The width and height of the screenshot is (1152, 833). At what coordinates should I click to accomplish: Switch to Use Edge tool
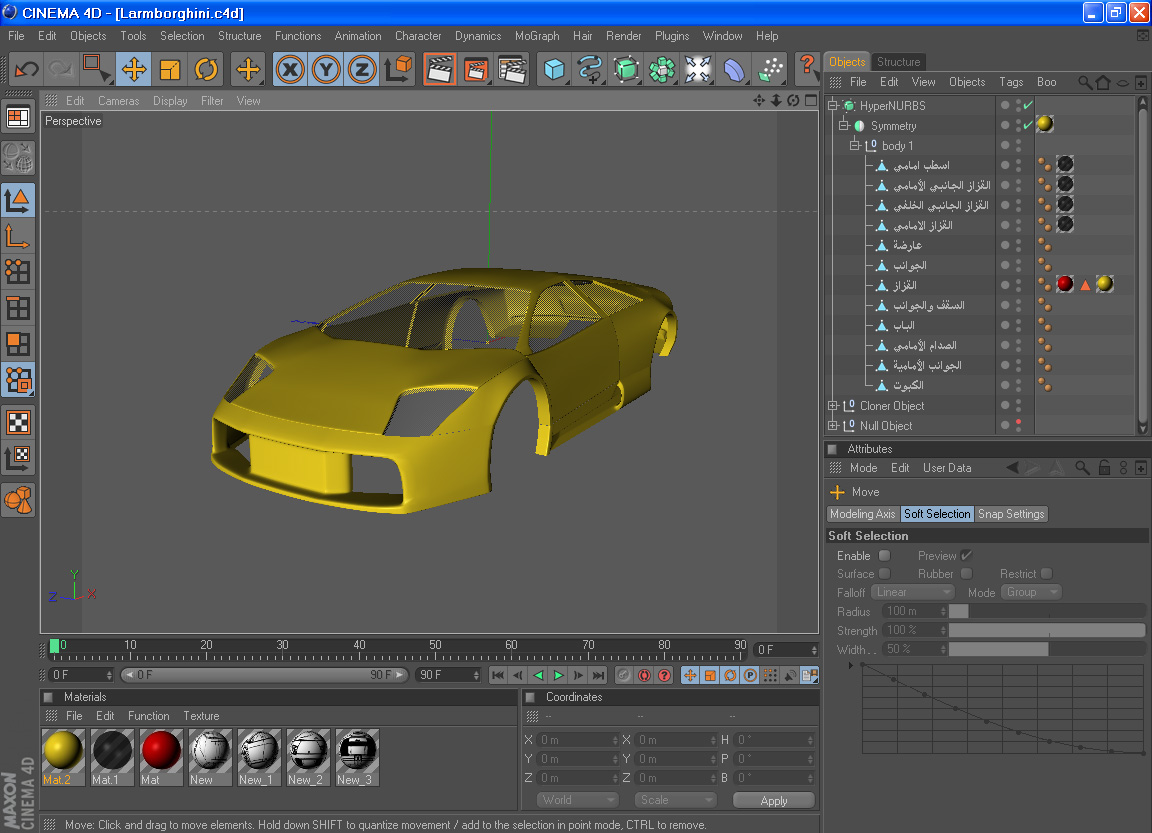coord(18,309)
